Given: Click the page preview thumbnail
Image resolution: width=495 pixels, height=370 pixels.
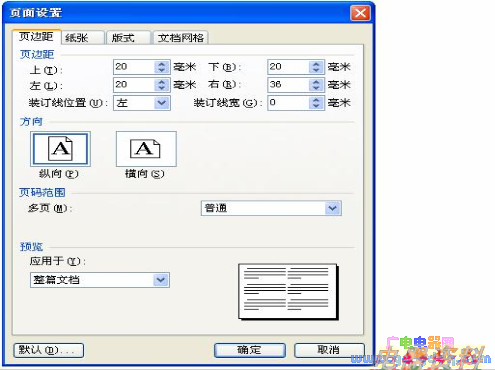Looking at the screenshot, I should pyautogui.click(x=288, y=292).
